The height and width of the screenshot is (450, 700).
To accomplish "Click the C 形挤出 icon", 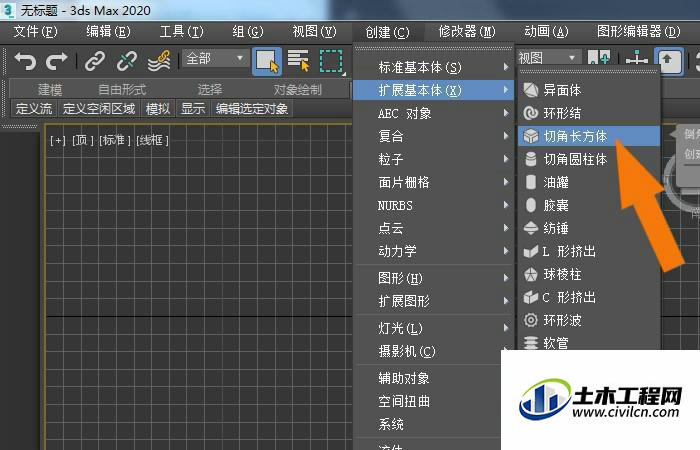I will [x=531, y=297].
